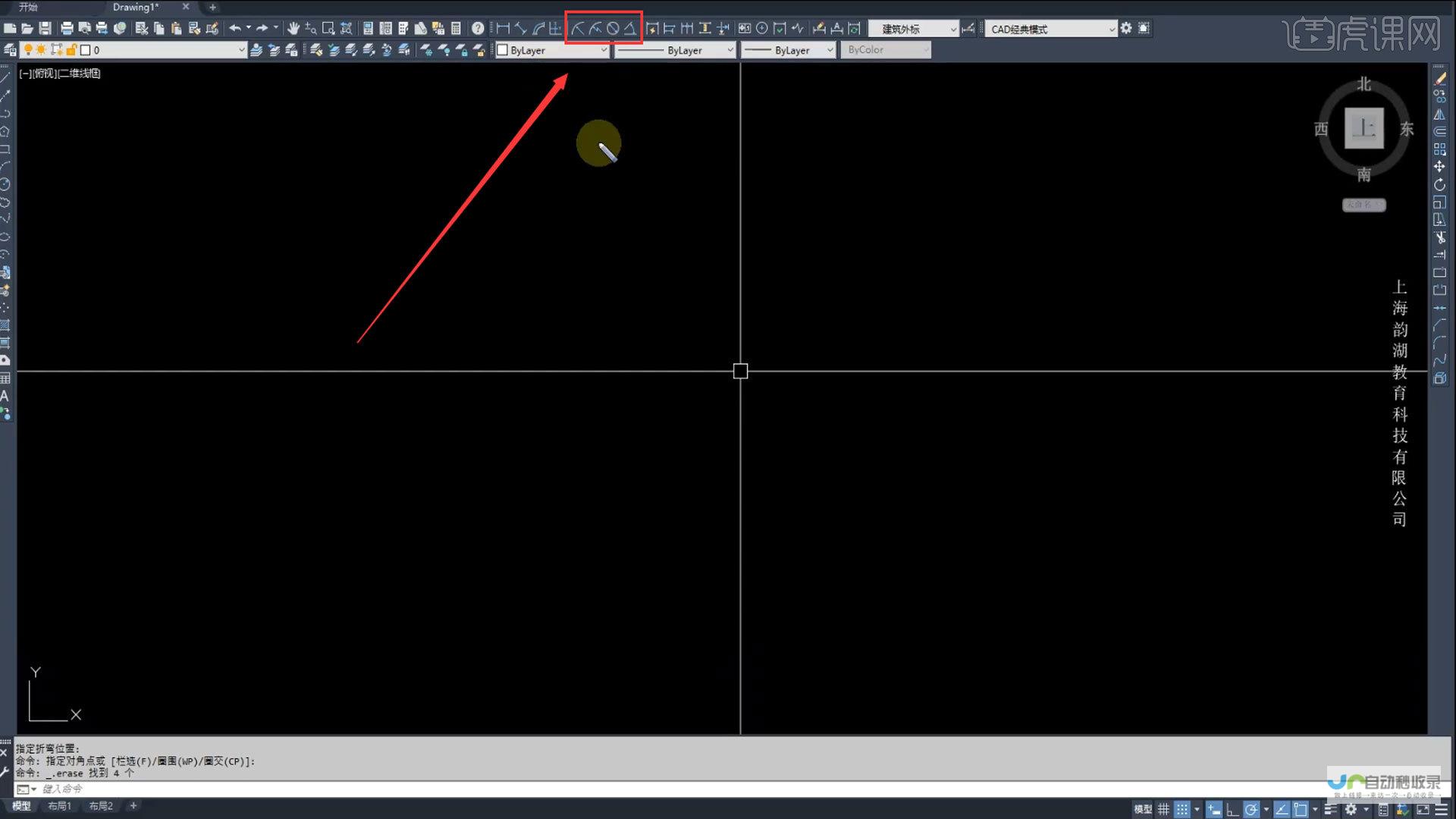Toggle polar tracking in the status bar

pyautogui.click(x=1251, y=809)
